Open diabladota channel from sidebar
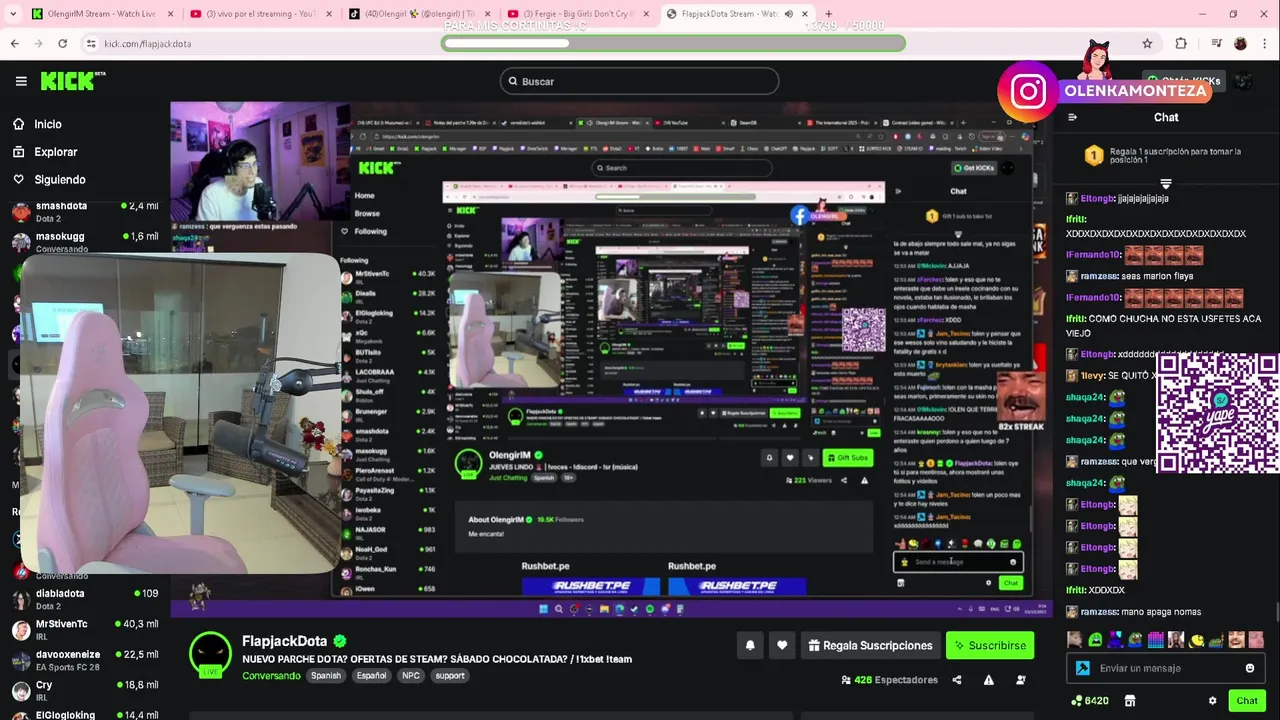Screen dimensions: 1280x720 pyautogui.click(x=85, y=598)
